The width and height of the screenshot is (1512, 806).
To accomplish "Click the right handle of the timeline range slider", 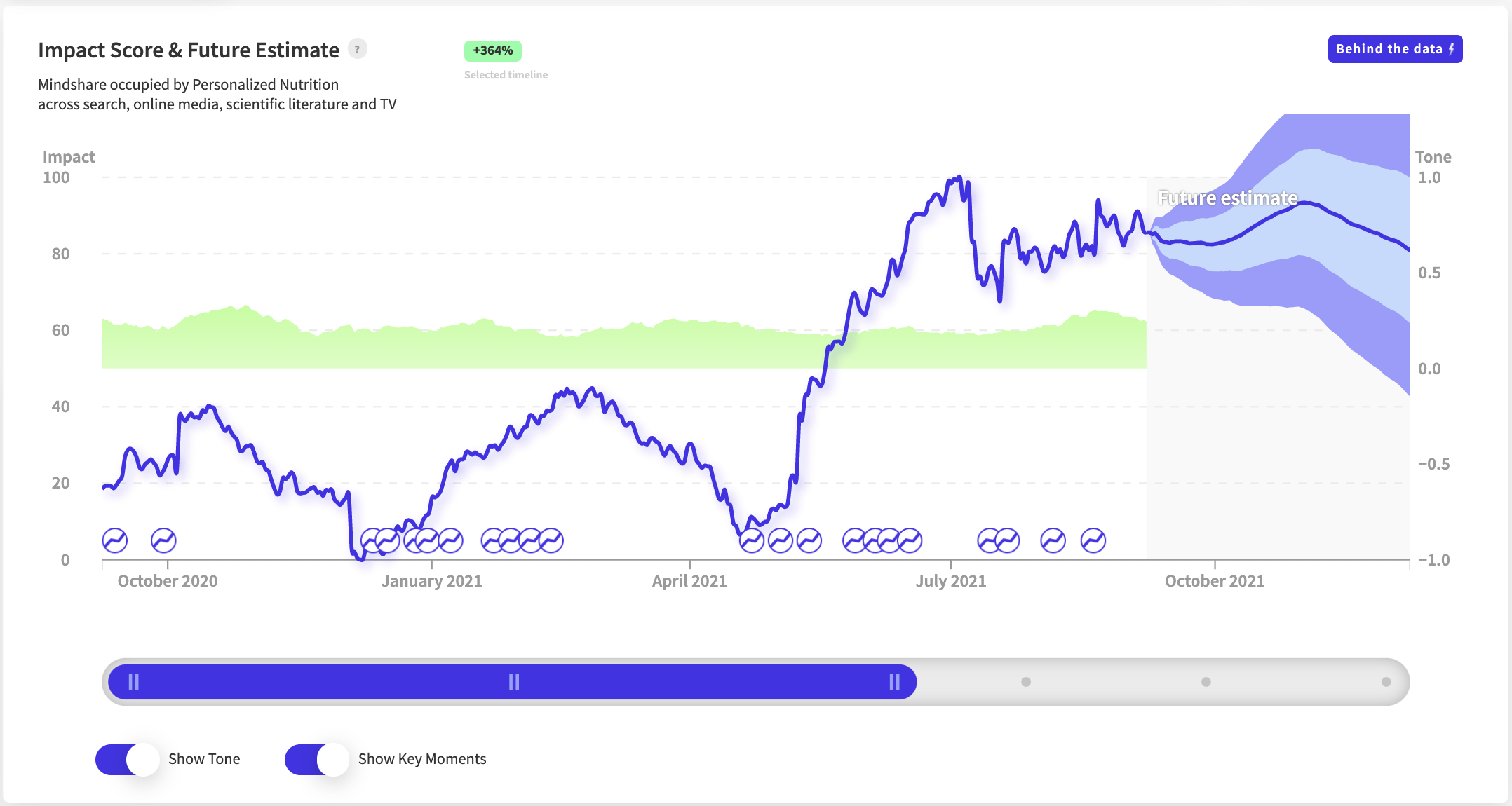I will click(894, 682).
